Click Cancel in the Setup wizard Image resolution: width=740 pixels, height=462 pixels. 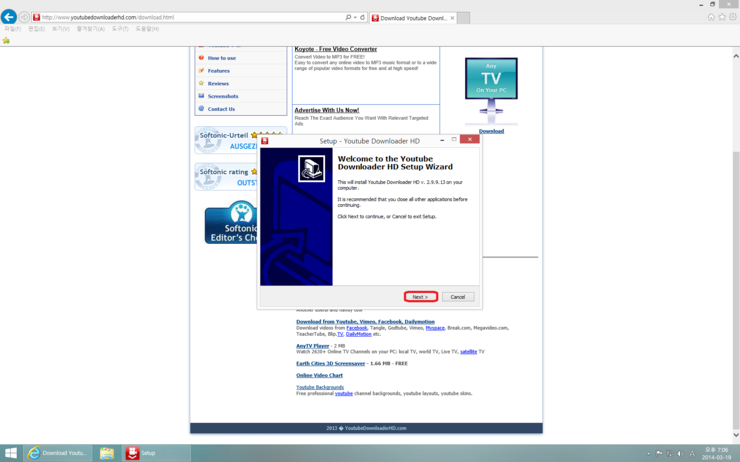(458, 297)
